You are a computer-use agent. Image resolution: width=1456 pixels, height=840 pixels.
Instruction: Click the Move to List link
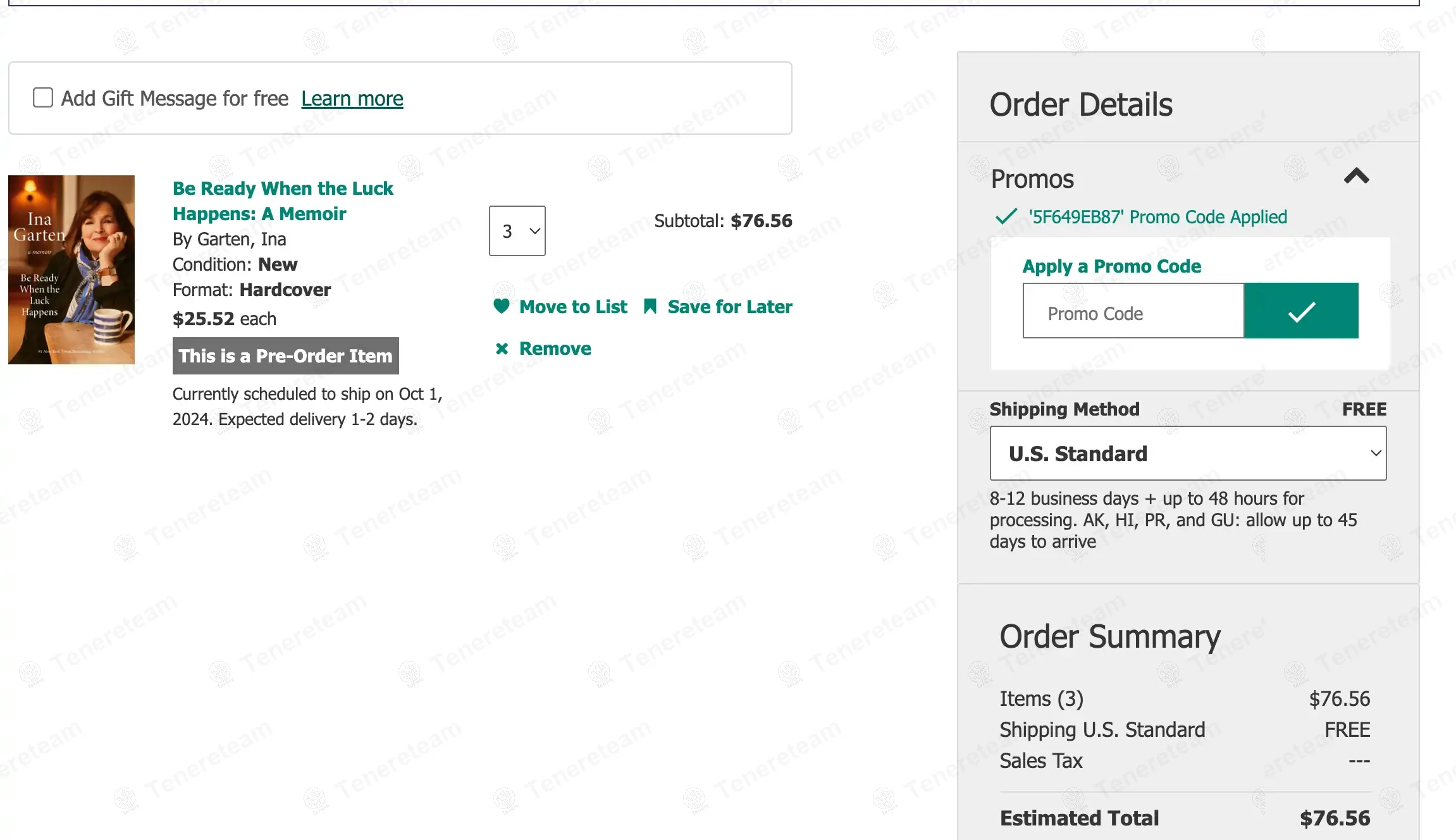(x=573, y=307)
